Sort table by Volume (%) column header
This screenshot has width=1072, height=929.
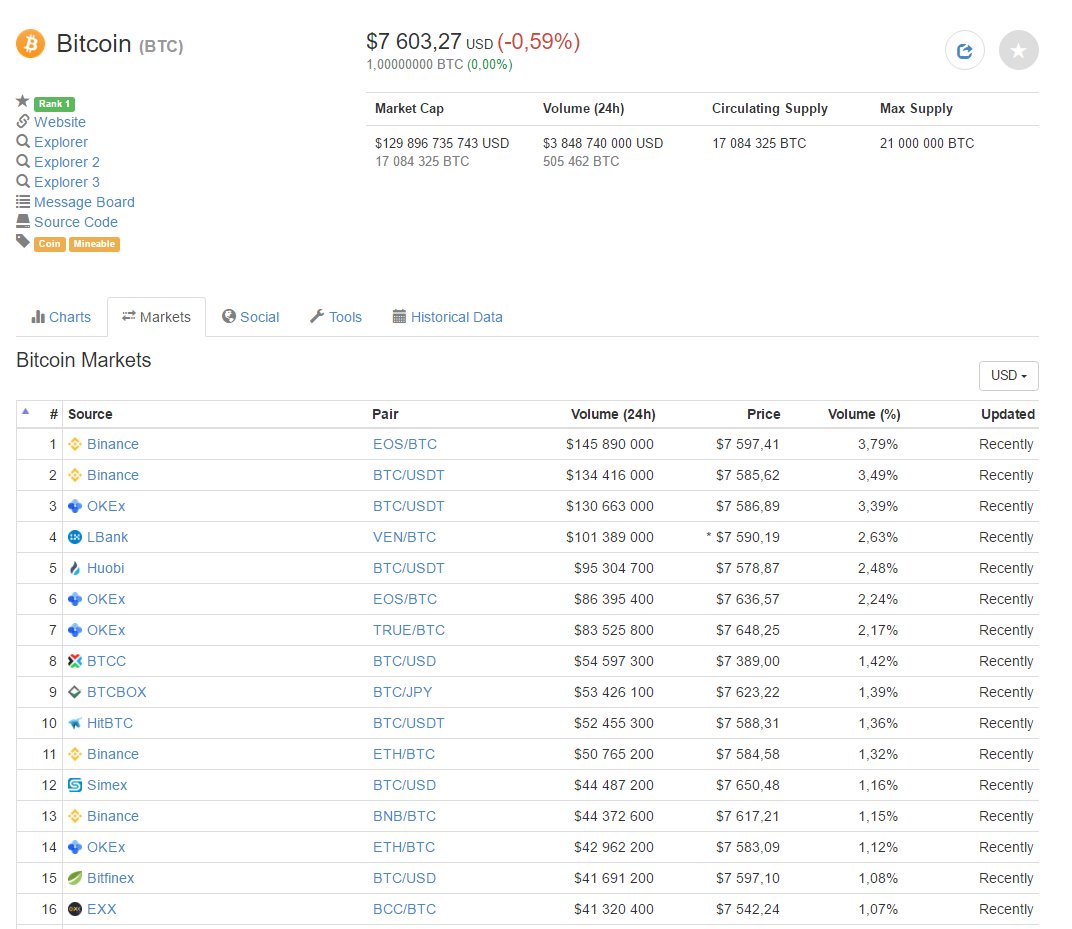point(863,414)
